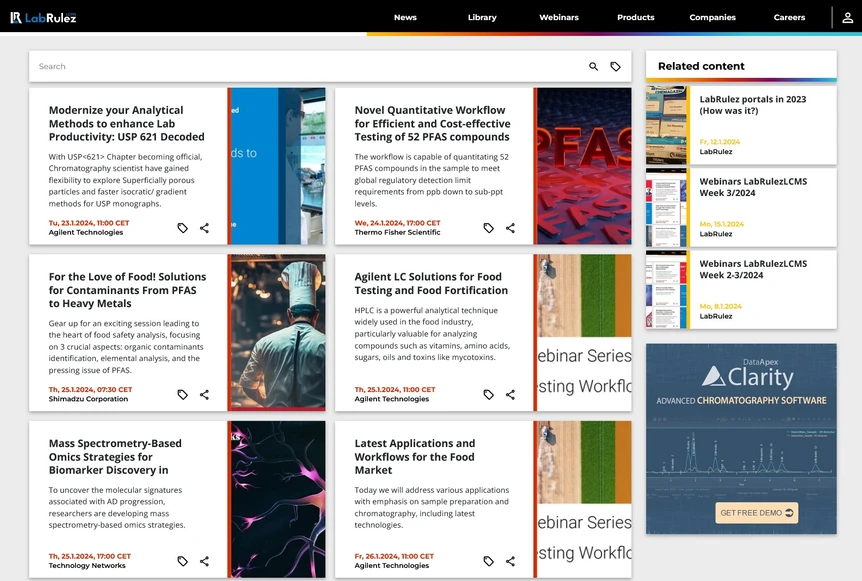Click Latest Applications webinar field thumbnail
The image size is (862, 581).
point(584,499)
